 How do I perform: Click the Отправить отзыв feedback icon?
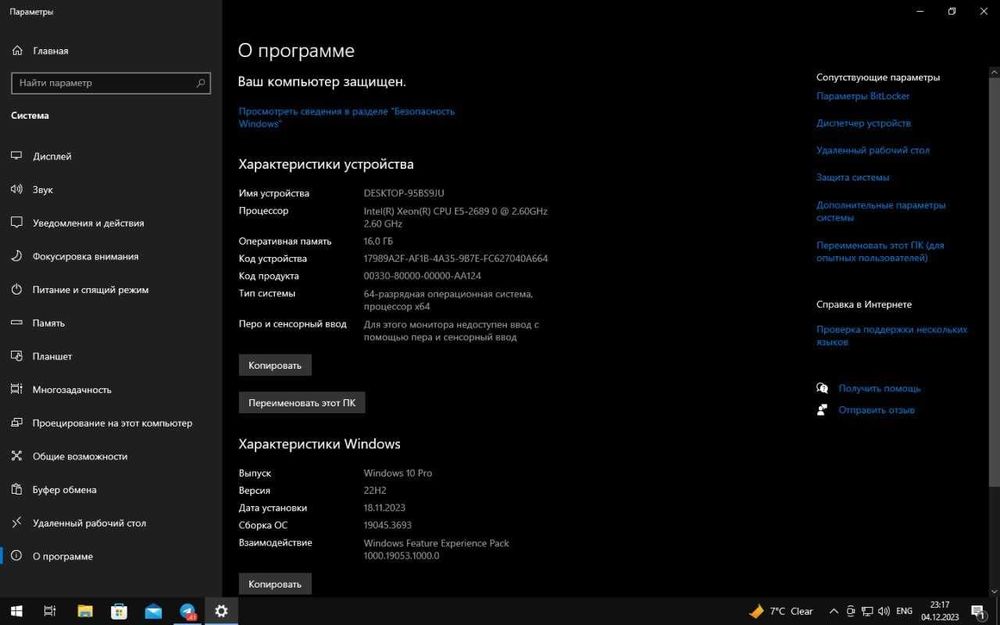[x=822, y=409]
